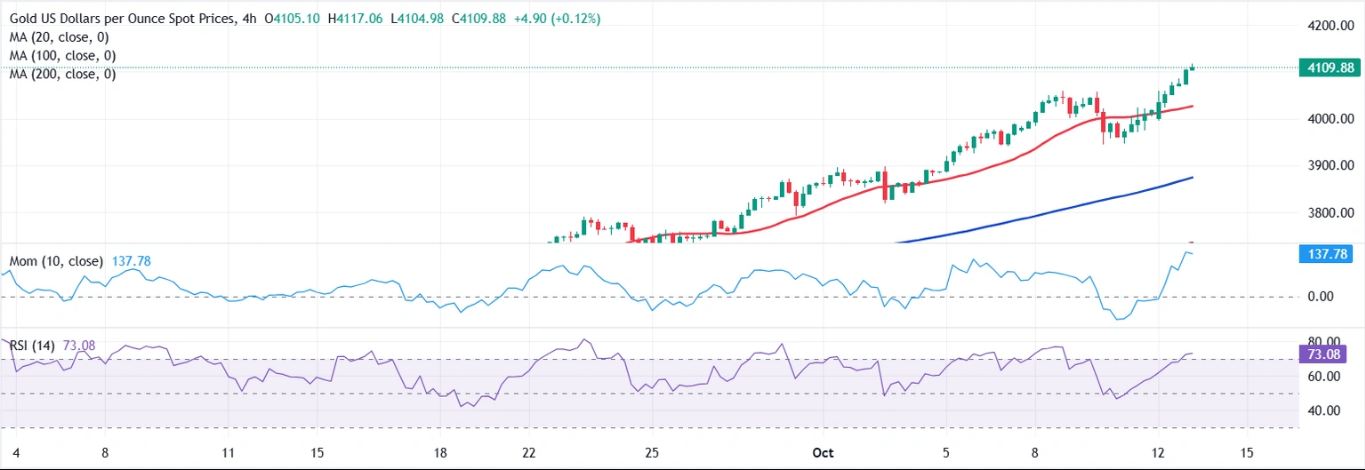The height and width of the screenshot is (470, 1365).
Task: Click the 18 date marker on time axis
Action: [438, 453]
